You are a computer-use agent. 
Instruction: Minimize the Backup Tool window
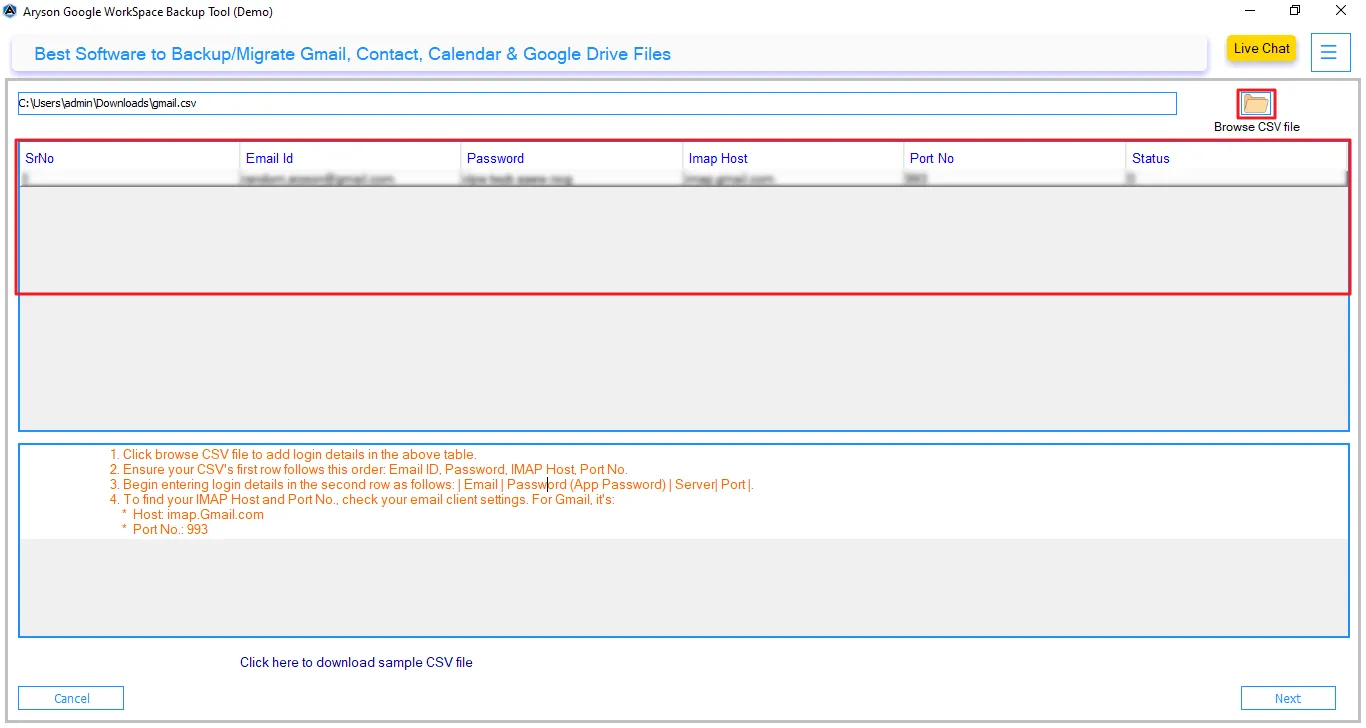[x=1247, y=11]
